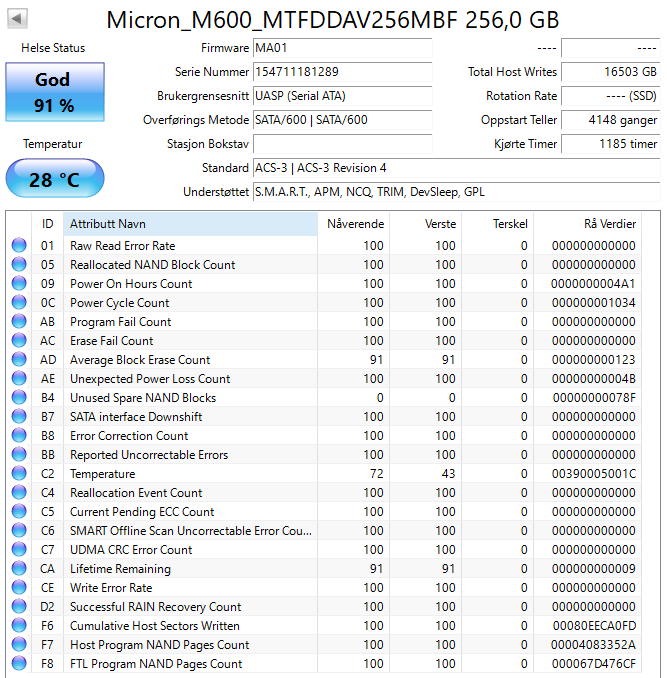Open the health status 'God 91 %' button
This screenshot has height=678, width=667.
(x=53, y=92)
